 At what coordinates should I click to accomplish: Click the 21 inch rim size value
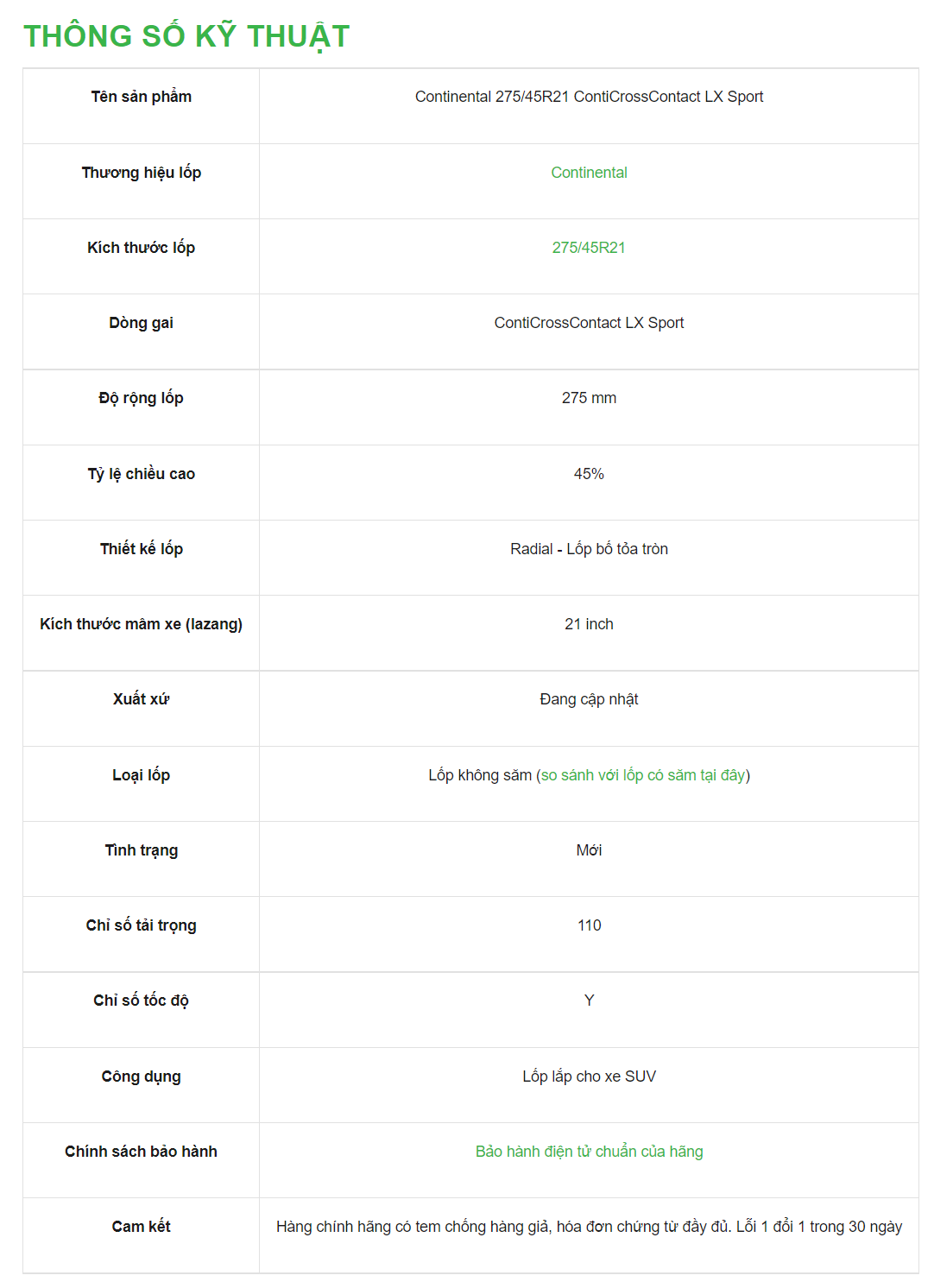click(x=589, y=624)
